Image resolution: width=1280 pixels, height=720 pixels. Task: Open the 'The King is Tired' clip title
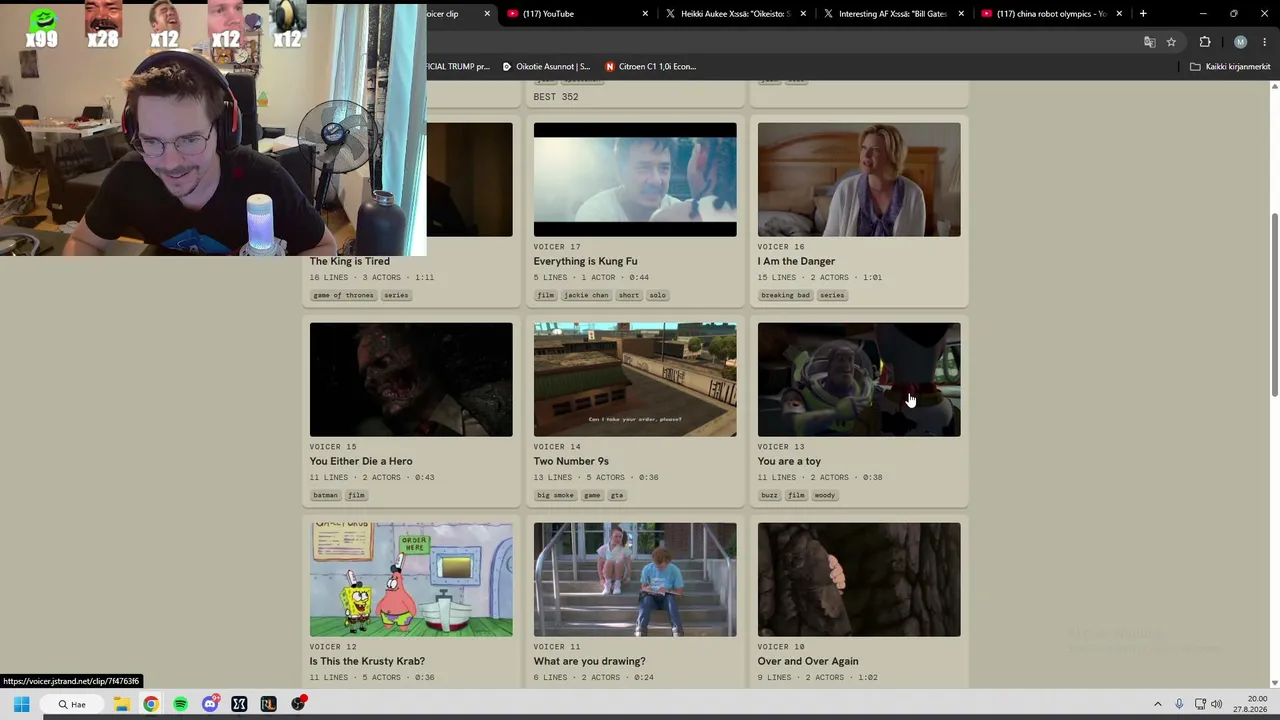click(x=349, y=261)
